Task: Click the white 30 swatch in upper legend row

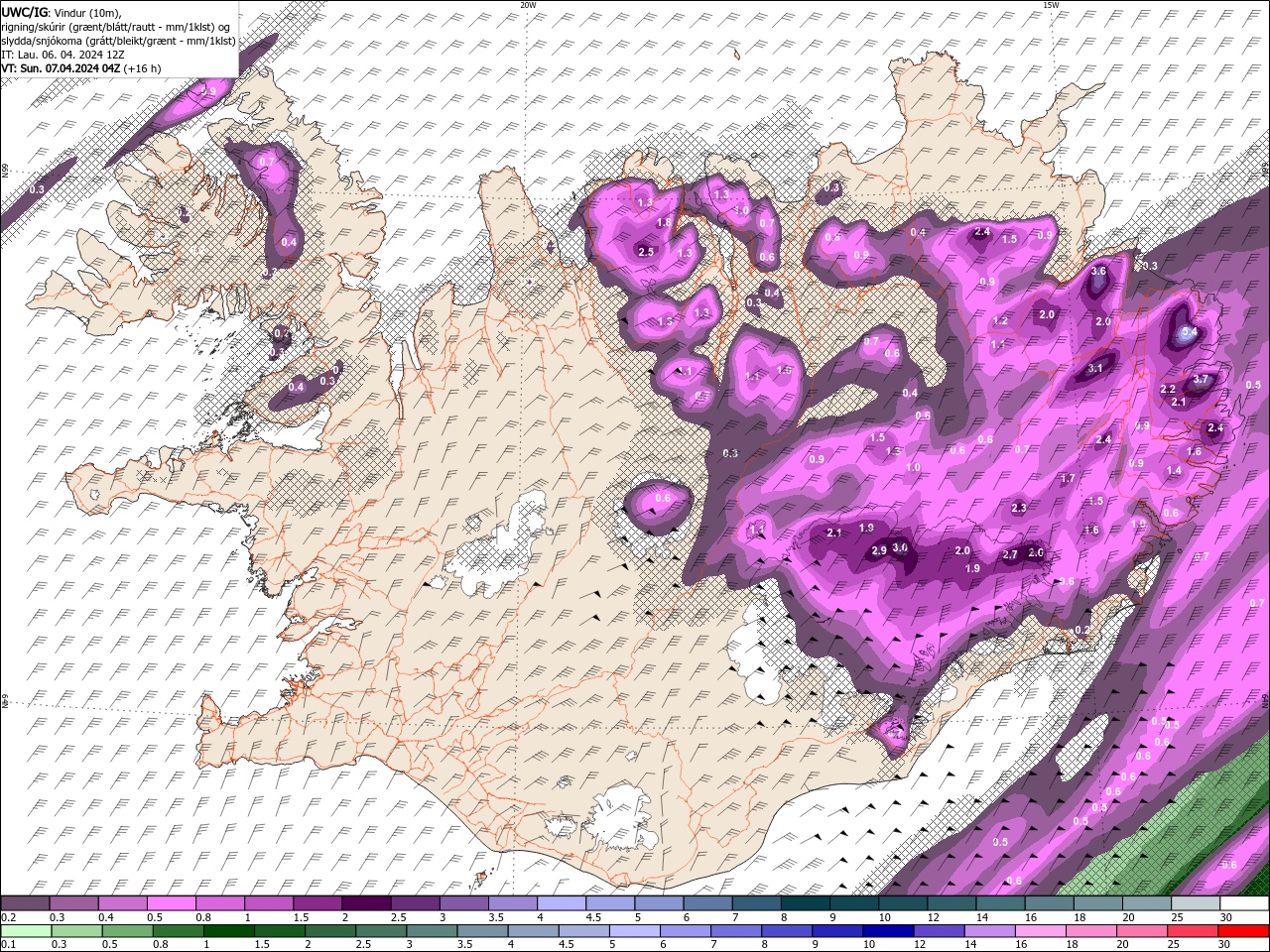Action: point(1244,903)
